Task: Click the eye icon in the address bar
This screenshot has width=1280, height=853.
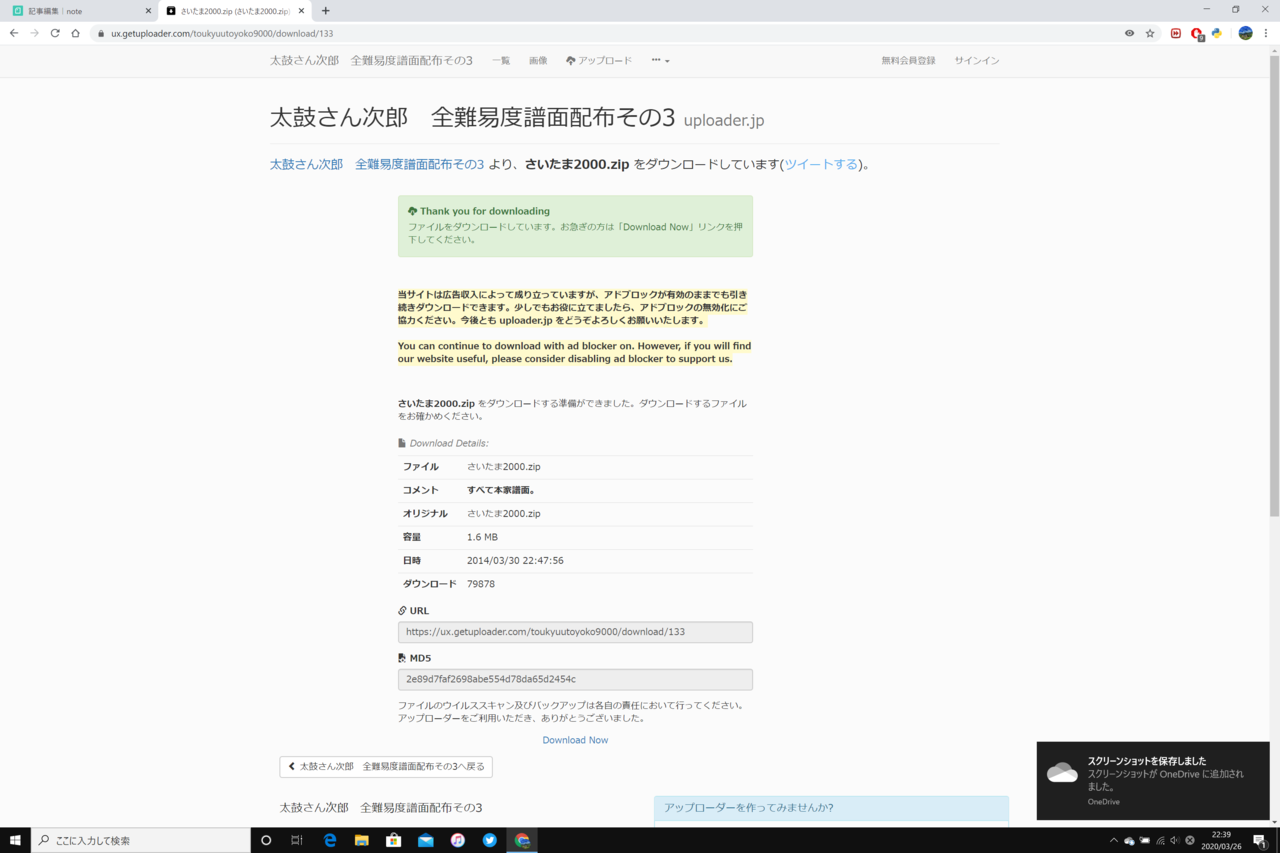Action: (x=1129, y=33)
